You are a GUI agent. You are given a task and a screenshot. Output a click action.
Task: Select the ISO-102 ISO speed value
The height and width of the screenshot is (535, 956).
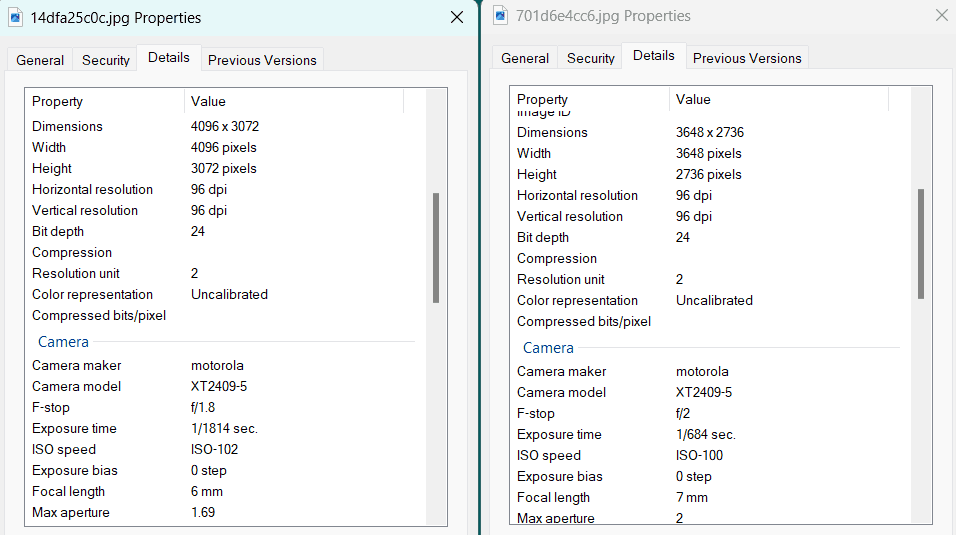pyautogui.click(x=214, y=449)
